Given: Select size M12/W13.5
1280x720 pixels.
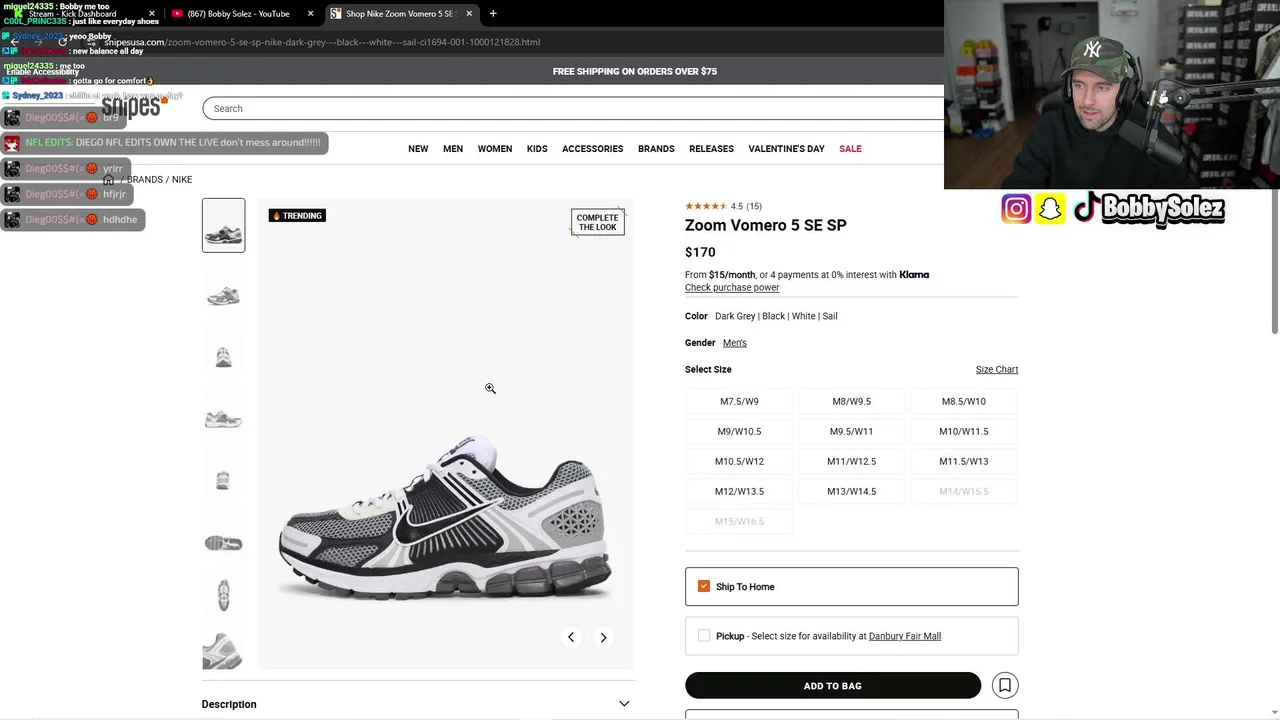Looking at the screenshot, I should pyautogui.click(x=739, y=491).
